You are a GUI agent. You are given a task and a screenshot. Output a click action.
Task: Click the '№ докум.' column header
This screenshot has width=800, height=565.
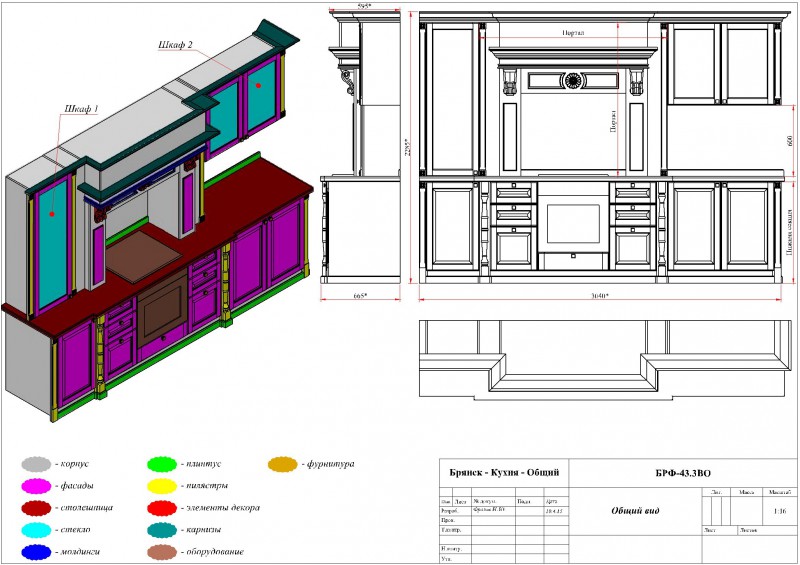(x=484, y=502)
